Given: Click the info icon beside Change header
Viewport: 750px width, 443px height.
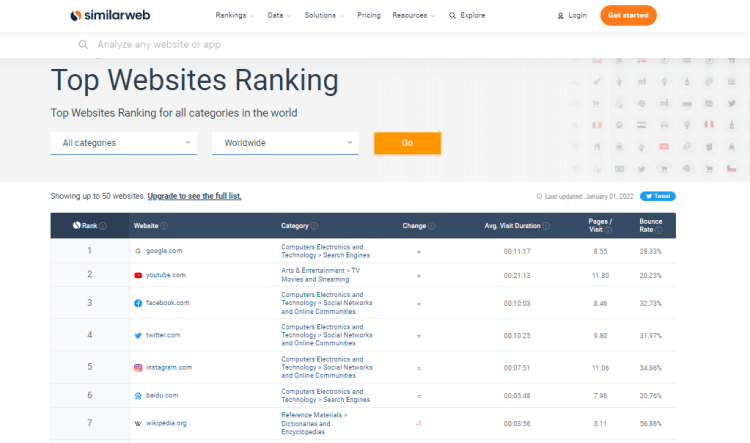Looking at the screenshot, I should (x=431, y=226).
